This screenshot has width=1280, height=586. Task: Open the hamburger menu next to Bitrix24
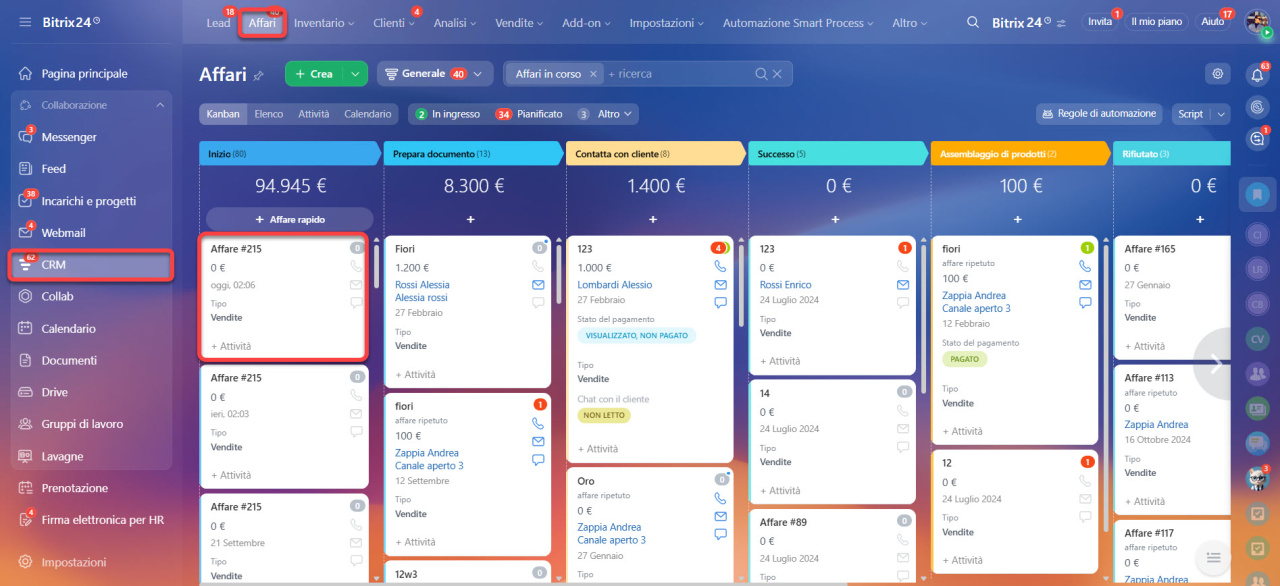point(25,22)
